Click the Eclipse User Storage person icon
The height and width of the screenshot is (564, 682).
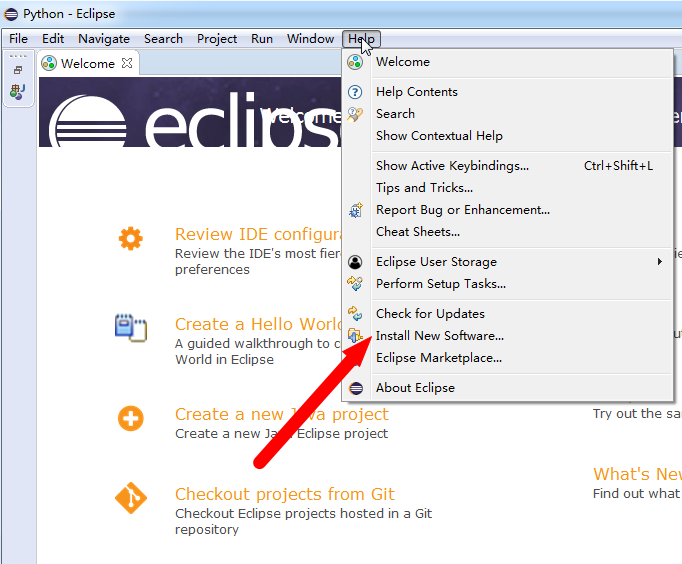[355, 262]
